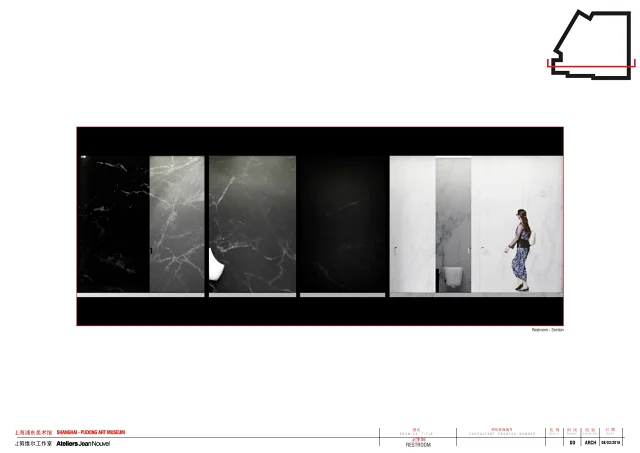This screenshot has width=640, height=453.
Task: Click the building plan key map outline
Action: [591, 41]
